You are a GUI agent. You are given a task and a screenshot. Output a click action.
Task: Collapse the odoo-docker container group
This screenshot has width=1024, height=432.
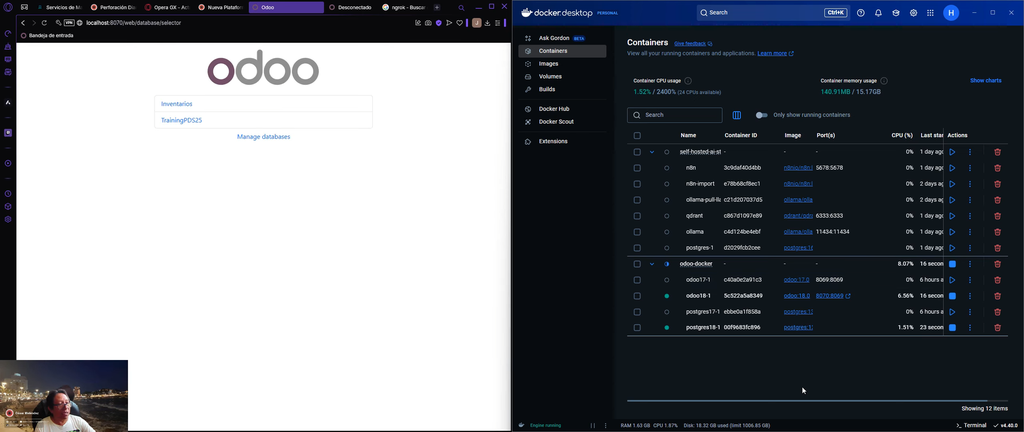[x=652, y=264]
